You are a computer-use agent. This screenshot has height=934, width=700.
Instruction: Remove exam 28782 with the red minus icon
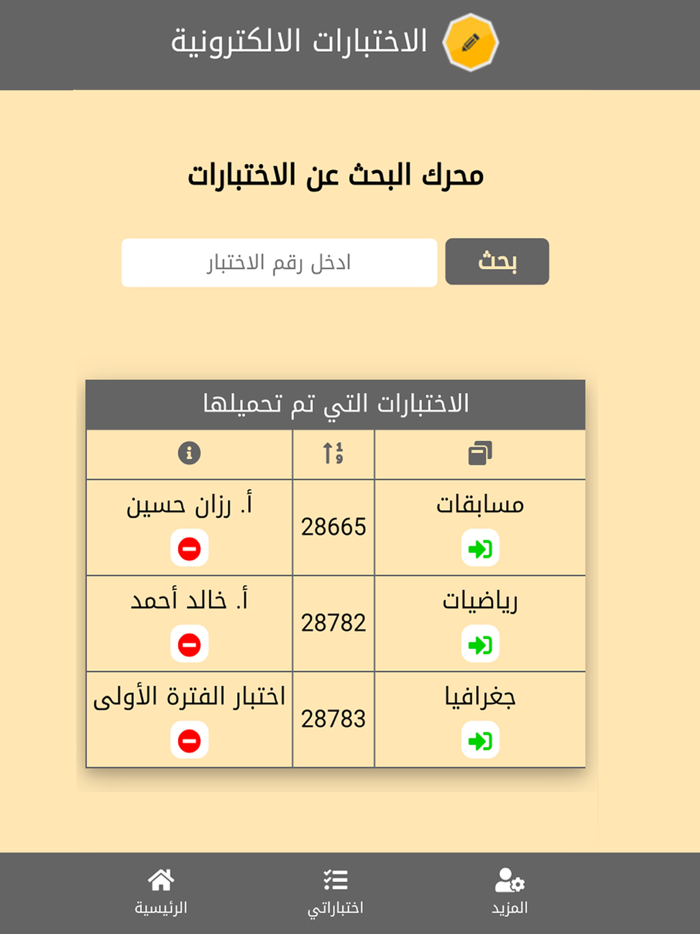[189, 643]
